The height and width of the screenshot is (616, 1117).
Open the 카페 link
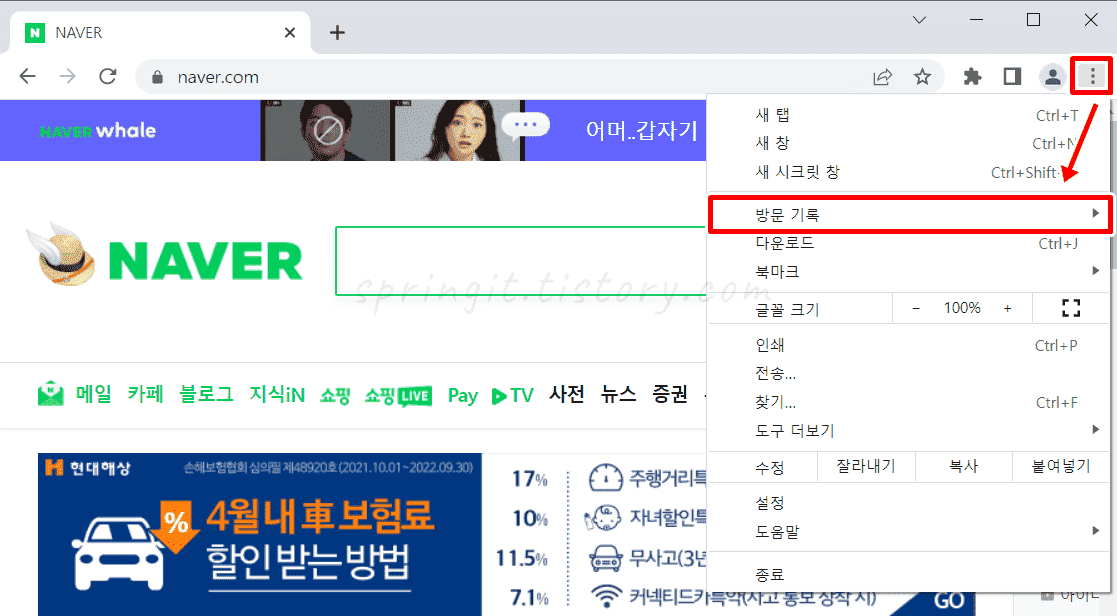coord(145,394)
